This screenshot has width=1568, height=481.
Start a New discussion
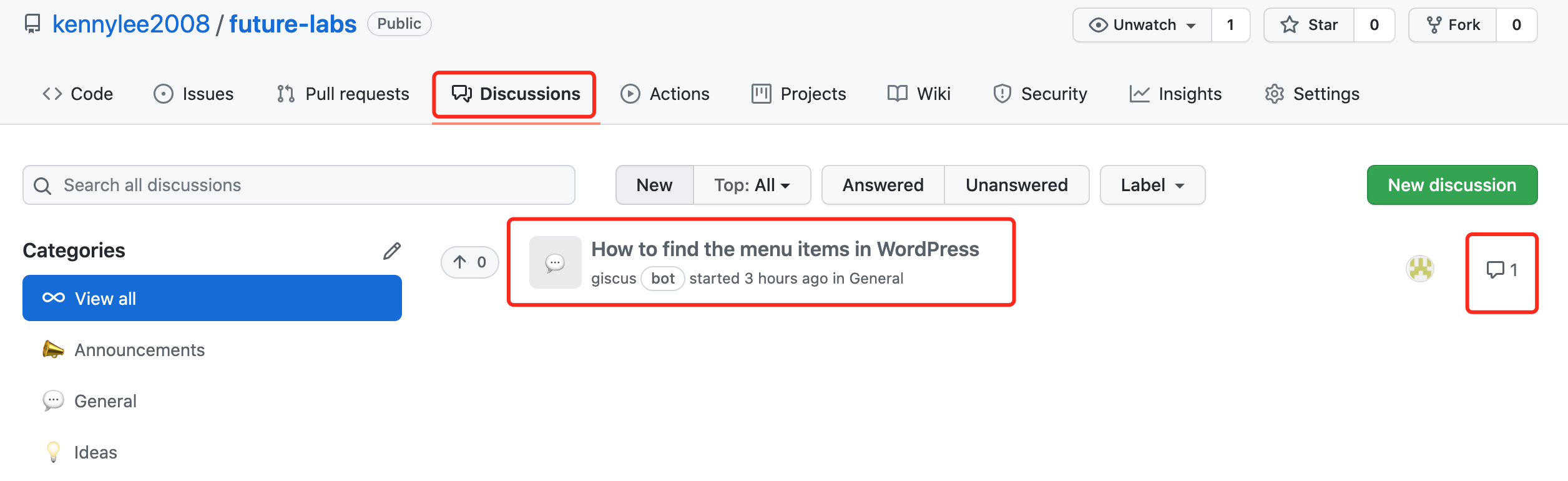[1452, 185]
